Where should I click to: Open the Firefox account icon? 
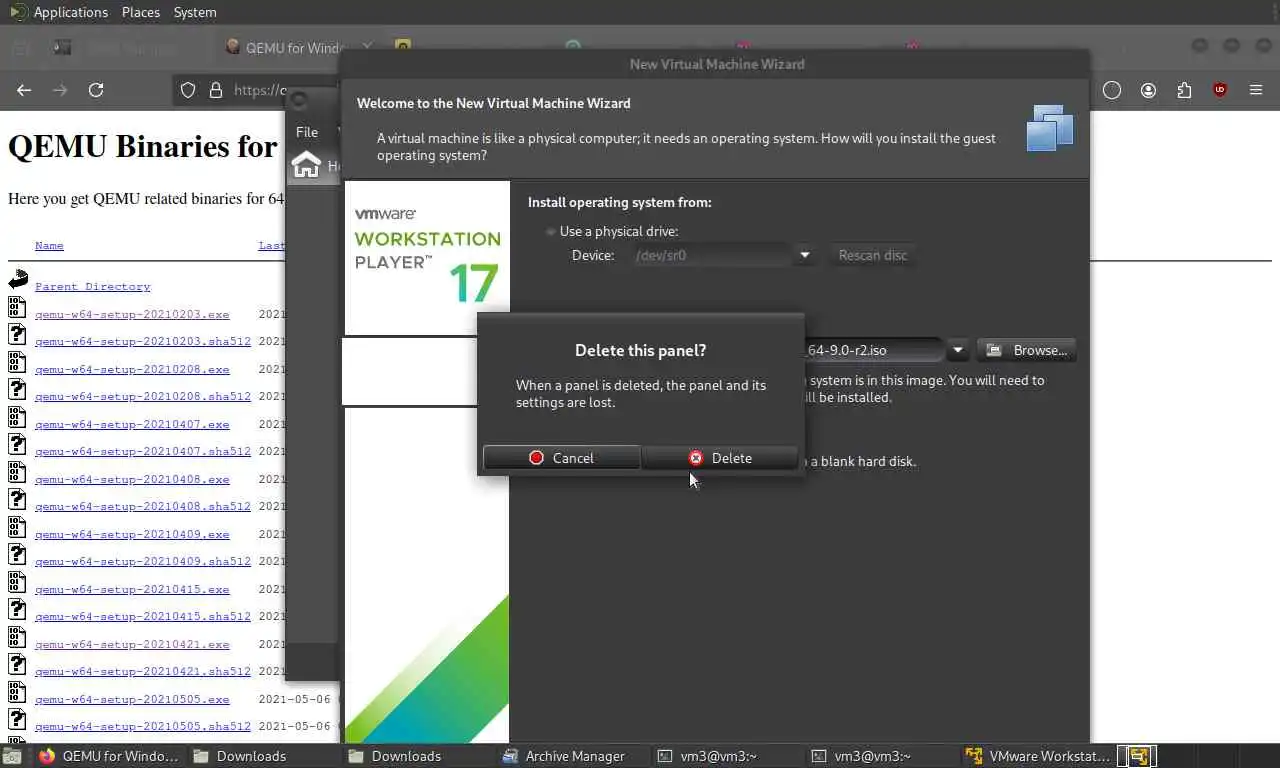(1148, 90)
